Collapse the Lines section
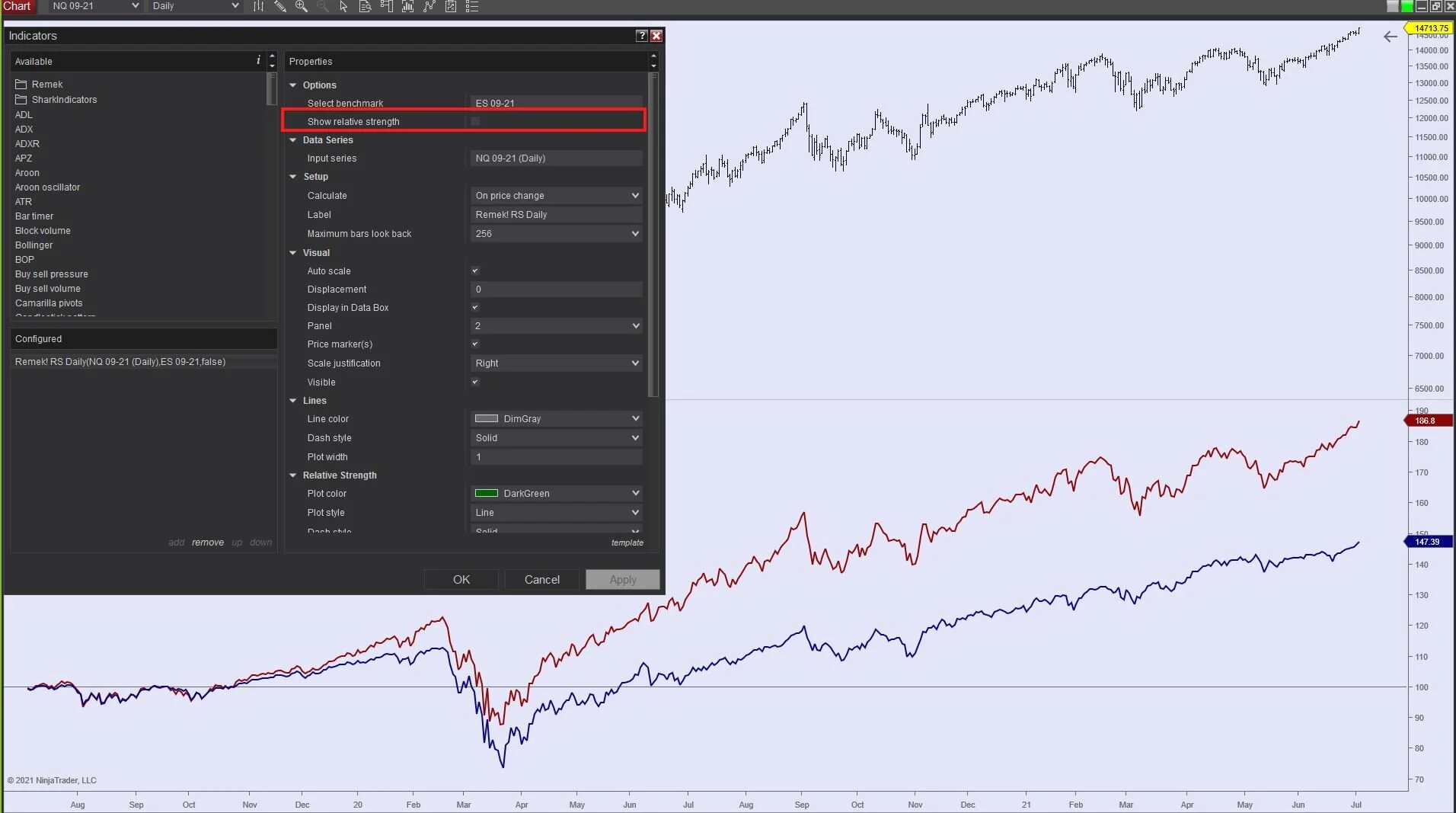This screenshot has height=813, width=1456. pyautogui.click(x=293, y=401)
